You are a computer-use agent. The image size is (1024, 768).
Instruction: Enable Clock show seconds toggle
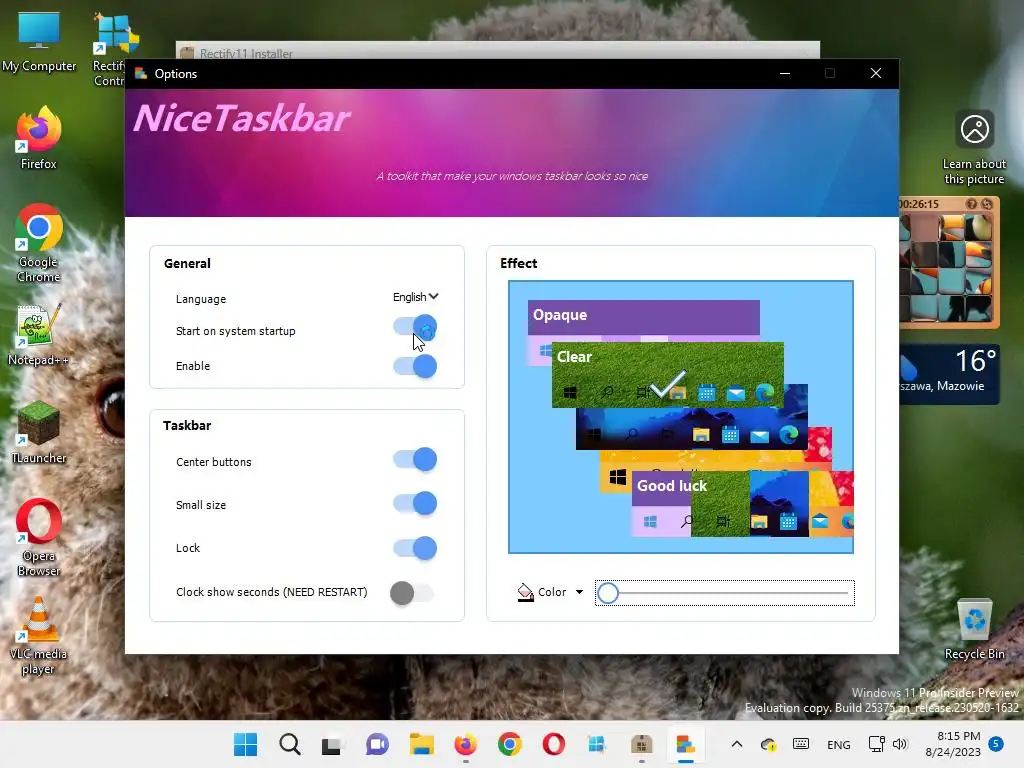pos(412,593)
